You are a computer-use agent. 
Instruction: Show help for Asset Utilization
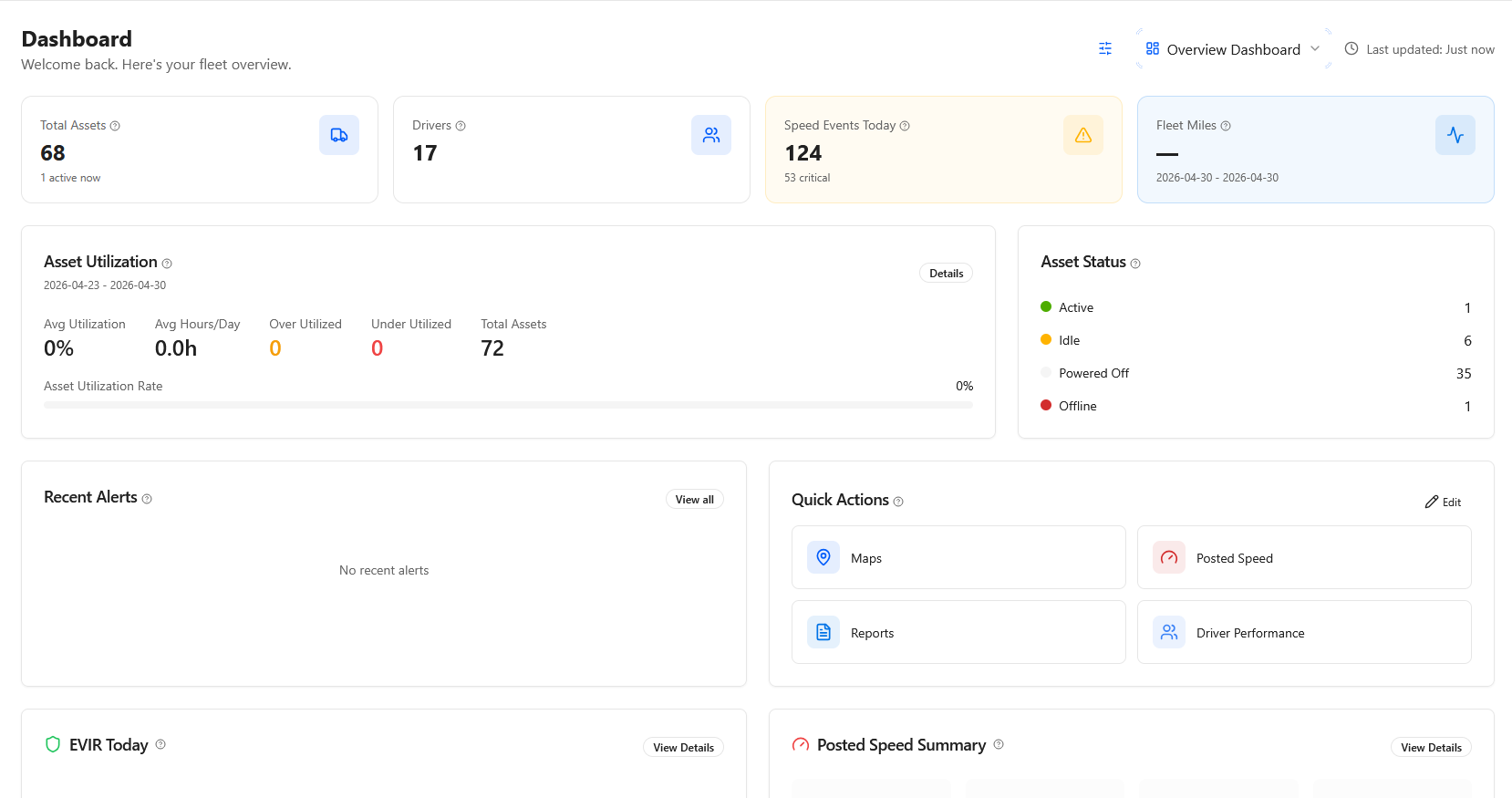click(x=167, y=264)
